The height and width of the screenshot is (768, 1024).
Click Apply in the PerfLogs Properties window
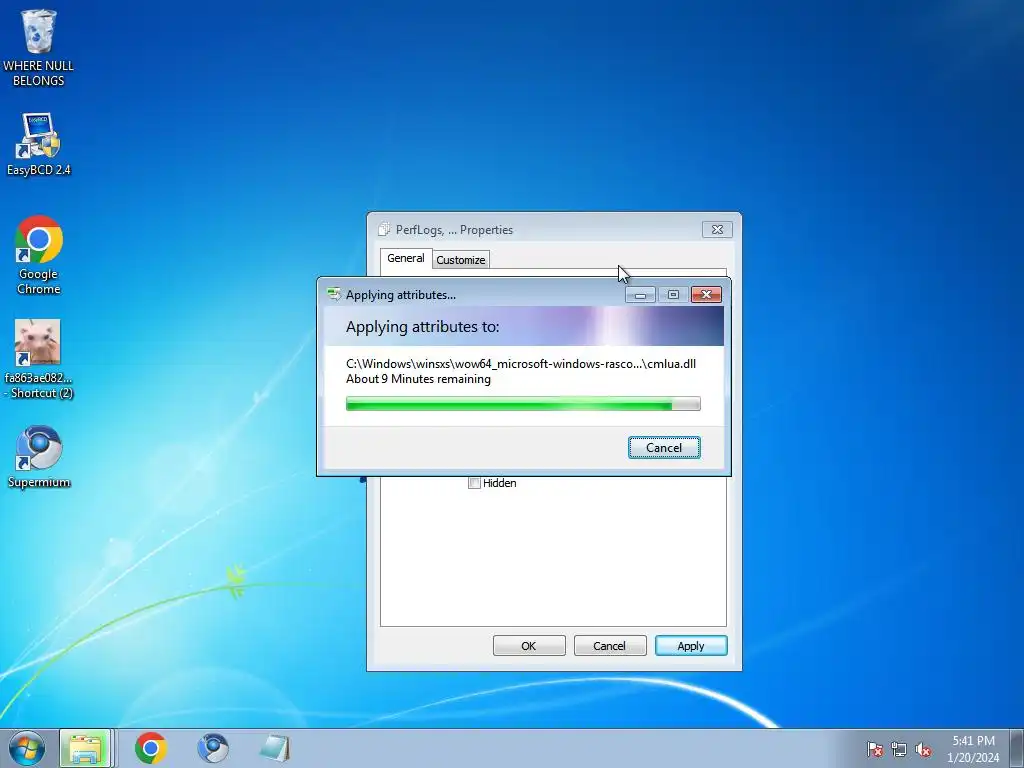691,646
